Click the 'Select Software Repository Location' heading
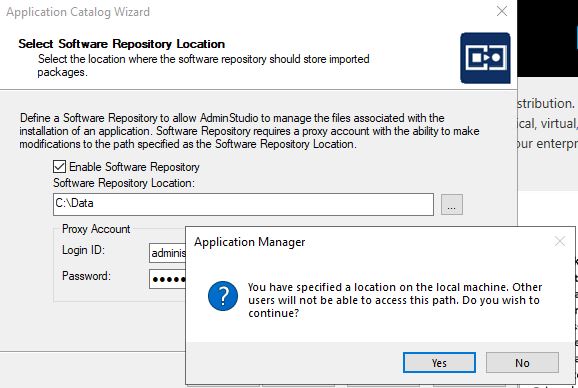Image resolution: width=578 pixels, height=388 pixels. (x=122, y=44)
